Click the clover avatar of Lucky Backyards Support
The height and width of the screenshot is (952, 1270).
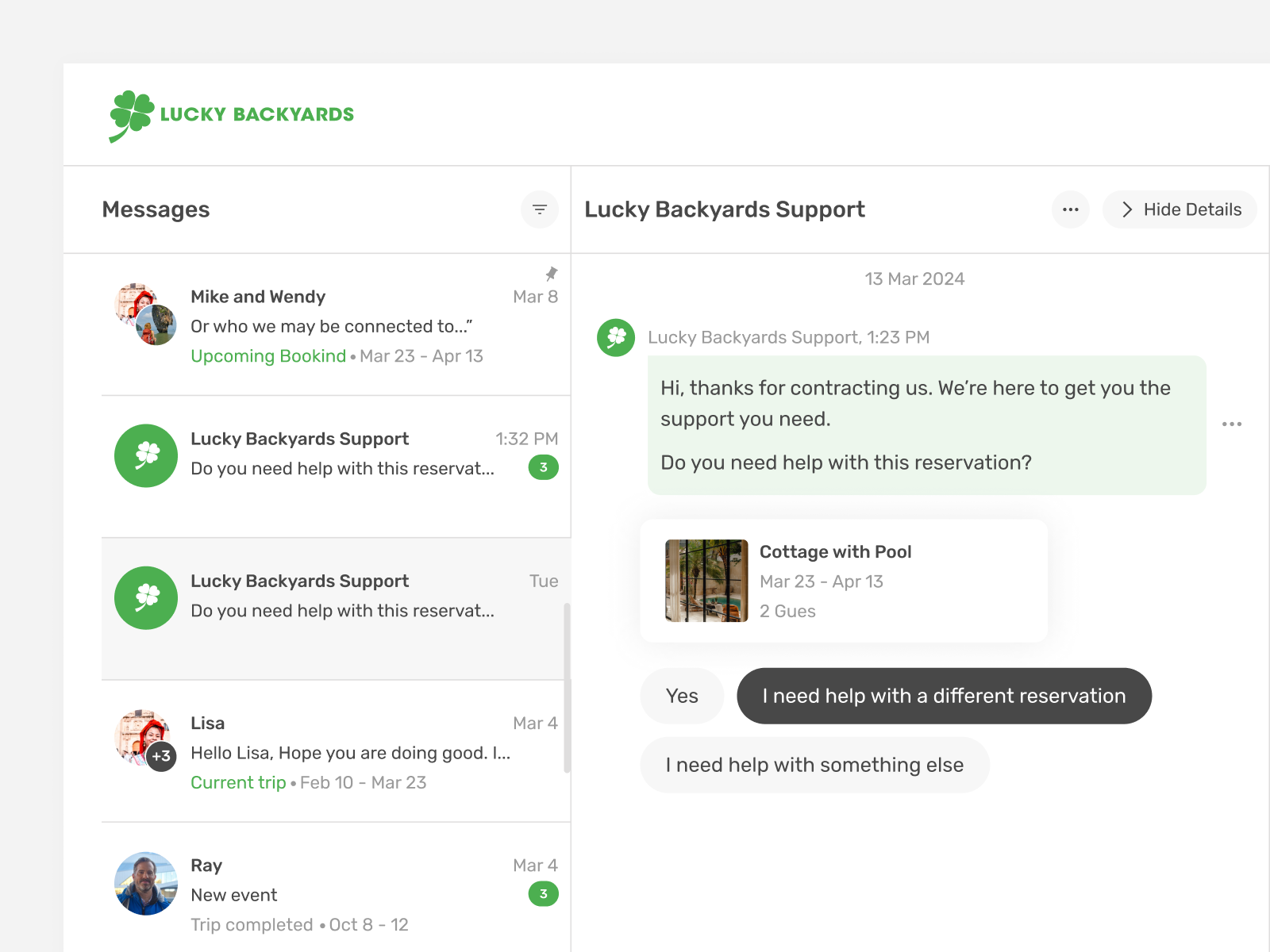615,337
